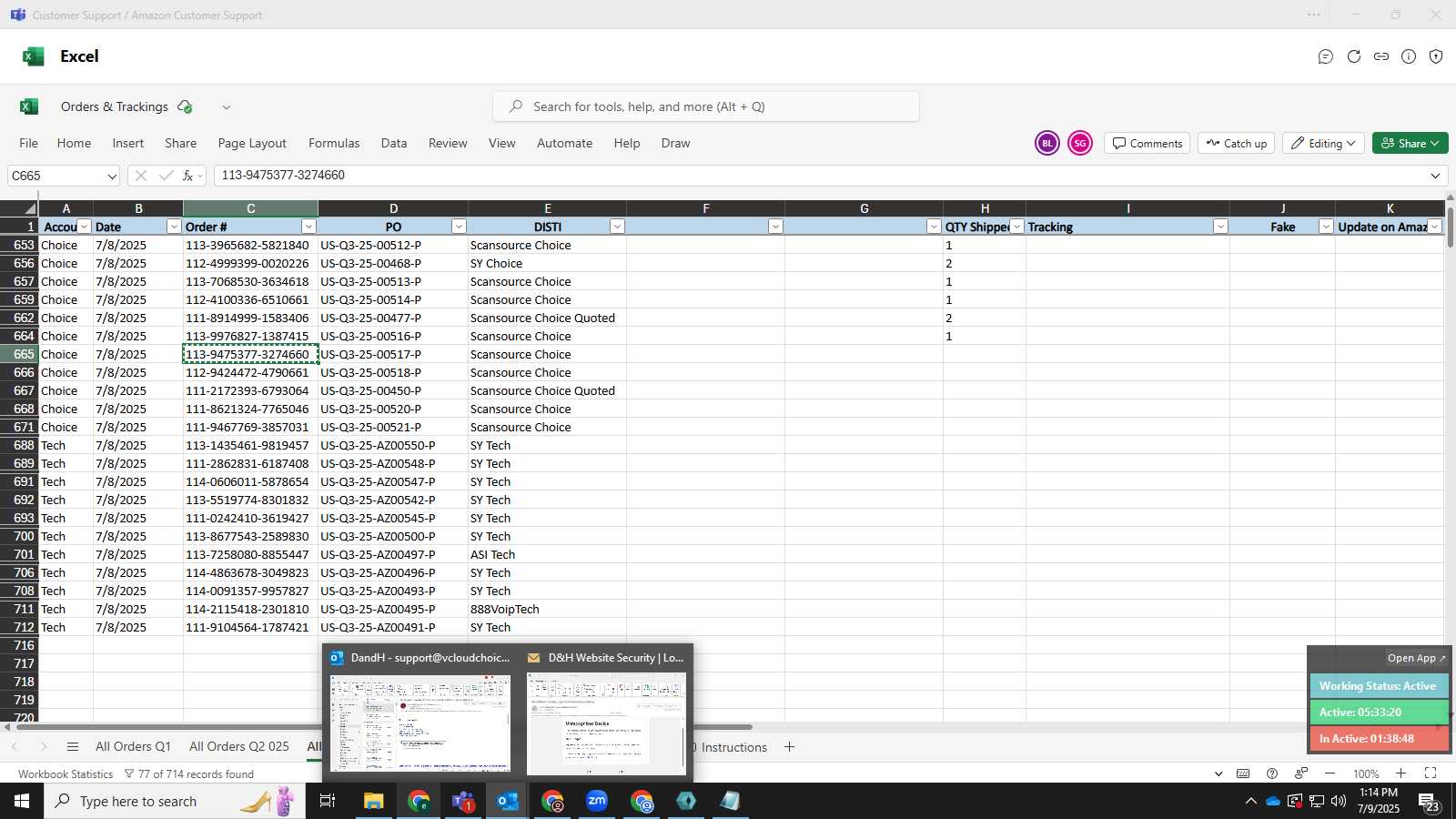Viewport: 1456px width, 819px height.
Task: Open the Automate ribbon tab
Action: click(x=564, y=143)
